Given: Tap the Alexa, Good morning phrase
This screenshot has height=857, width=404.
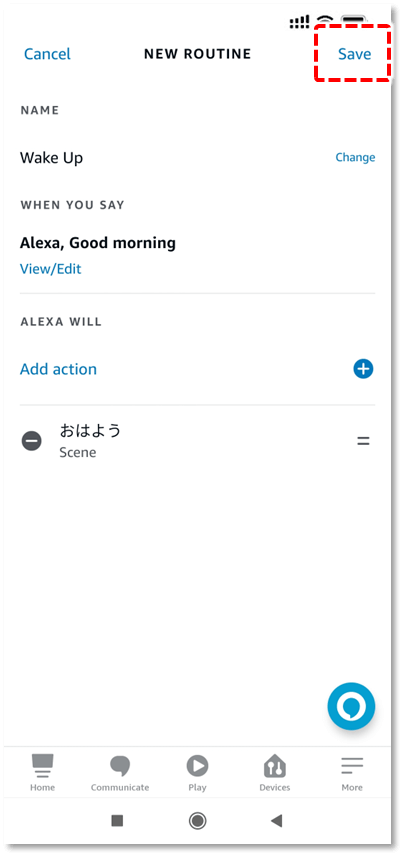Looking at the screenshot, I should [98, 243].
